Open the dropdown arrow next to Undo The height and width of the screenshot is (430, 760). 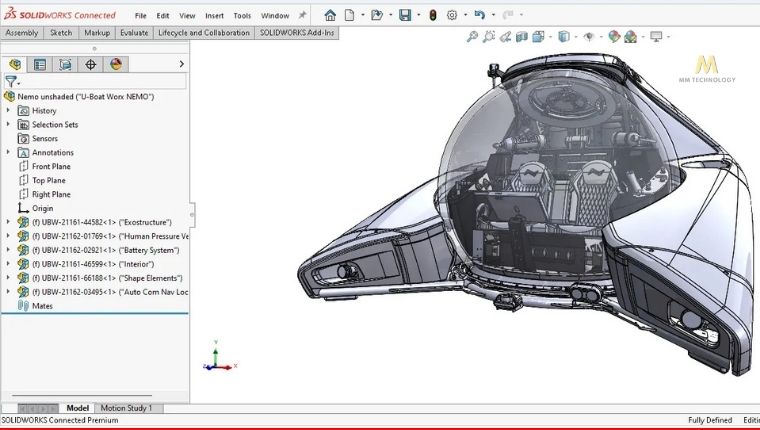[x=493, y=15]
